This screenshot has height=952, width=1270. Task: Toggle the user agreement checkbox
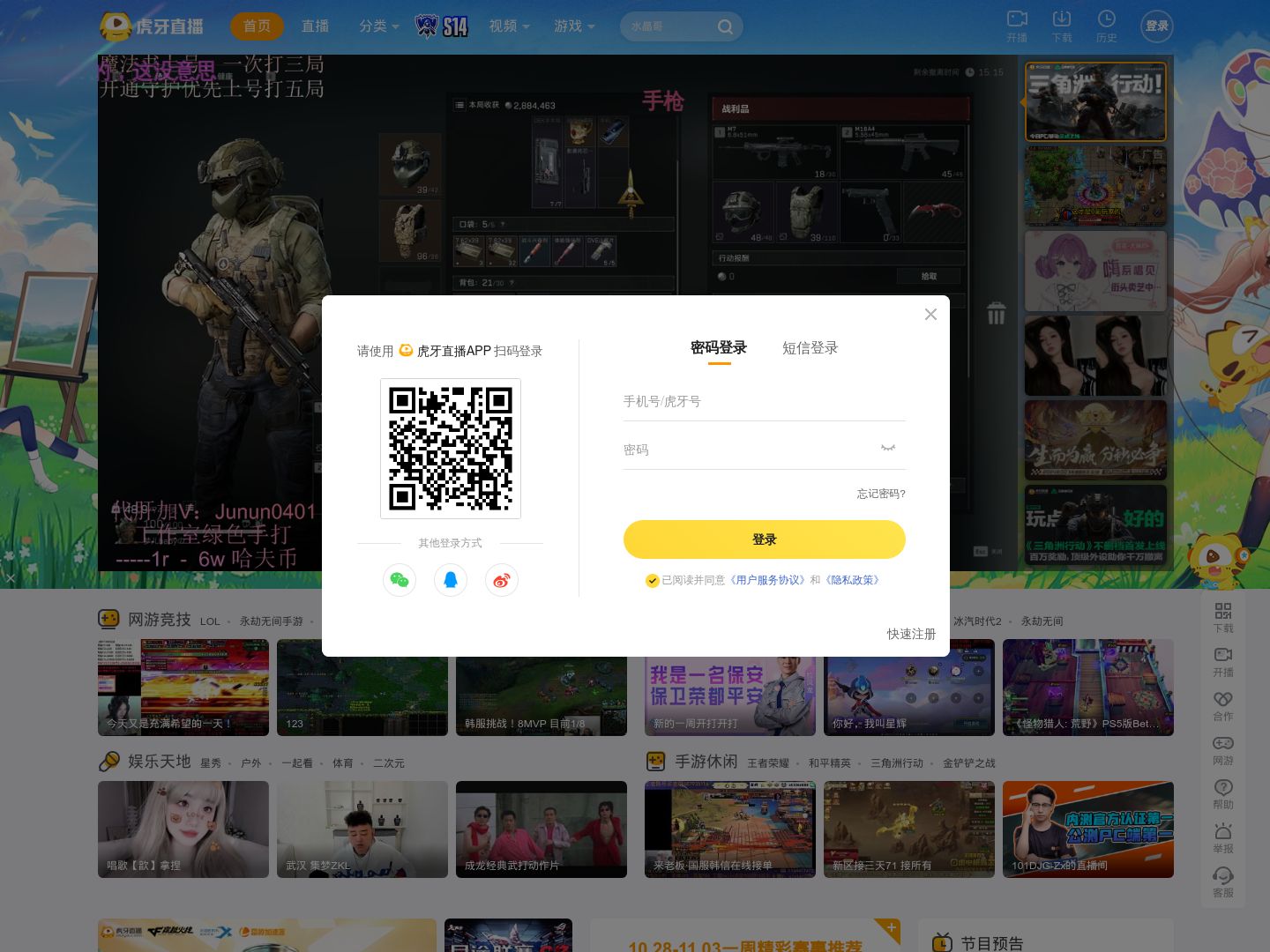point(653,580)
